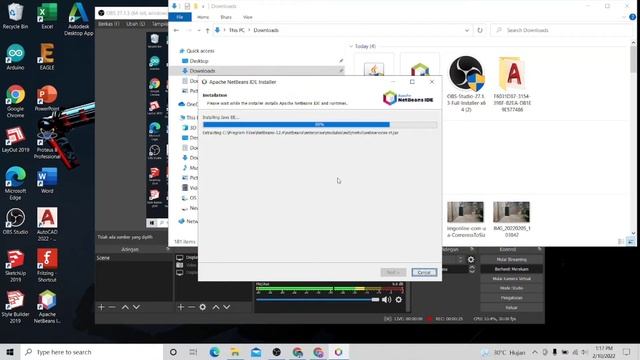The image size is (640, 360).
Task: Open recent locations dropdown beside the forward arrow
Action: (x=199, y=30)
